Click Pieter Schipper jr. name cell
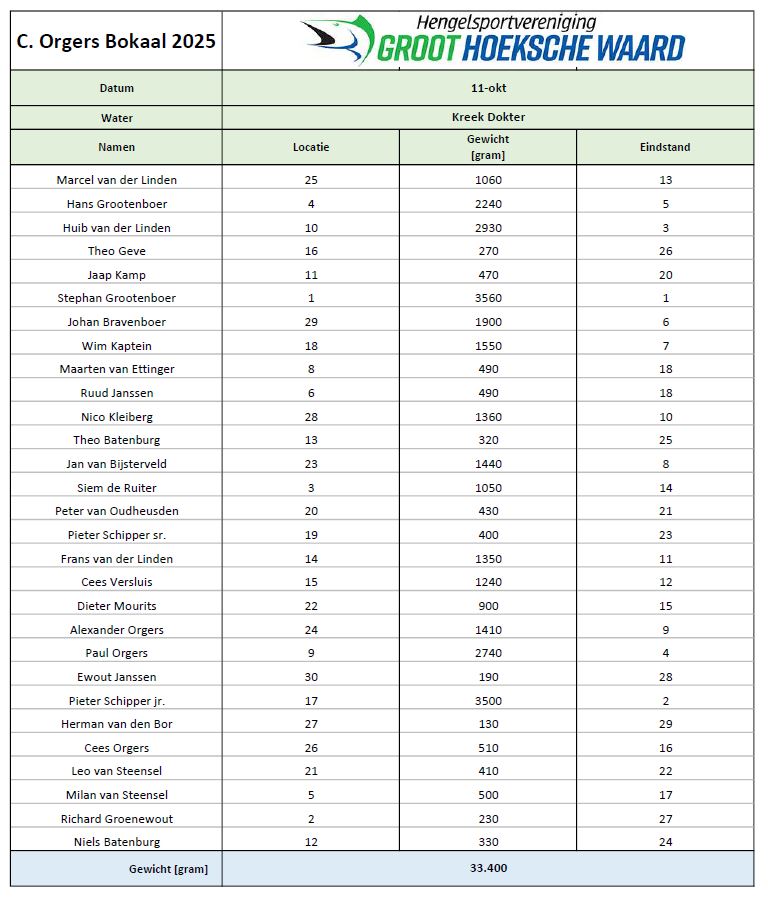Viewport: 768px width, 903px height. click(x=116, y=700)
